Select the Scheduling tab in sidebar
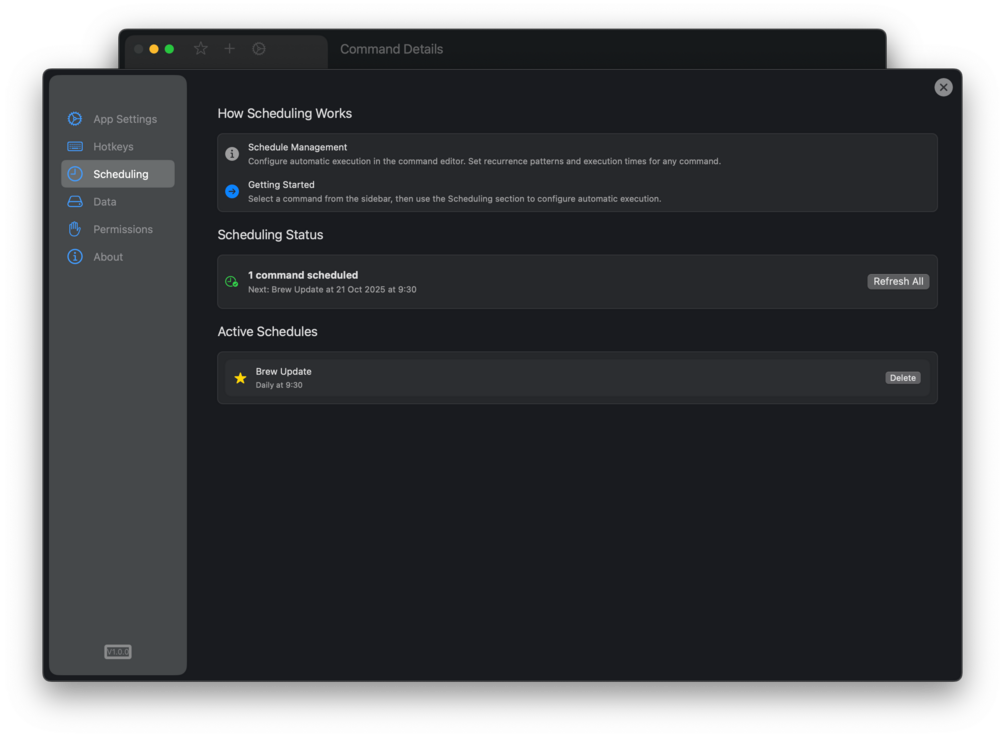Viewport: 1005px width, 738px height. pos(118,174)
